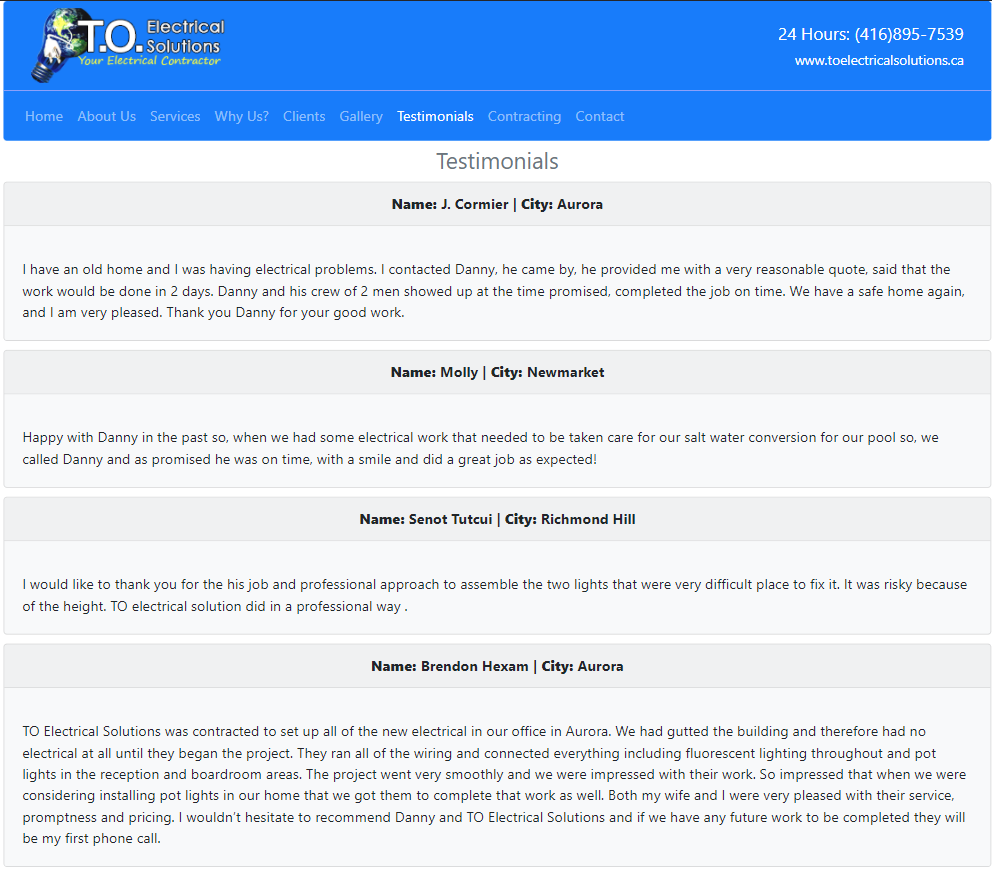Open the www.toelectricalsolutions.ca website link
992x872 pixels.
coord(879,61)
